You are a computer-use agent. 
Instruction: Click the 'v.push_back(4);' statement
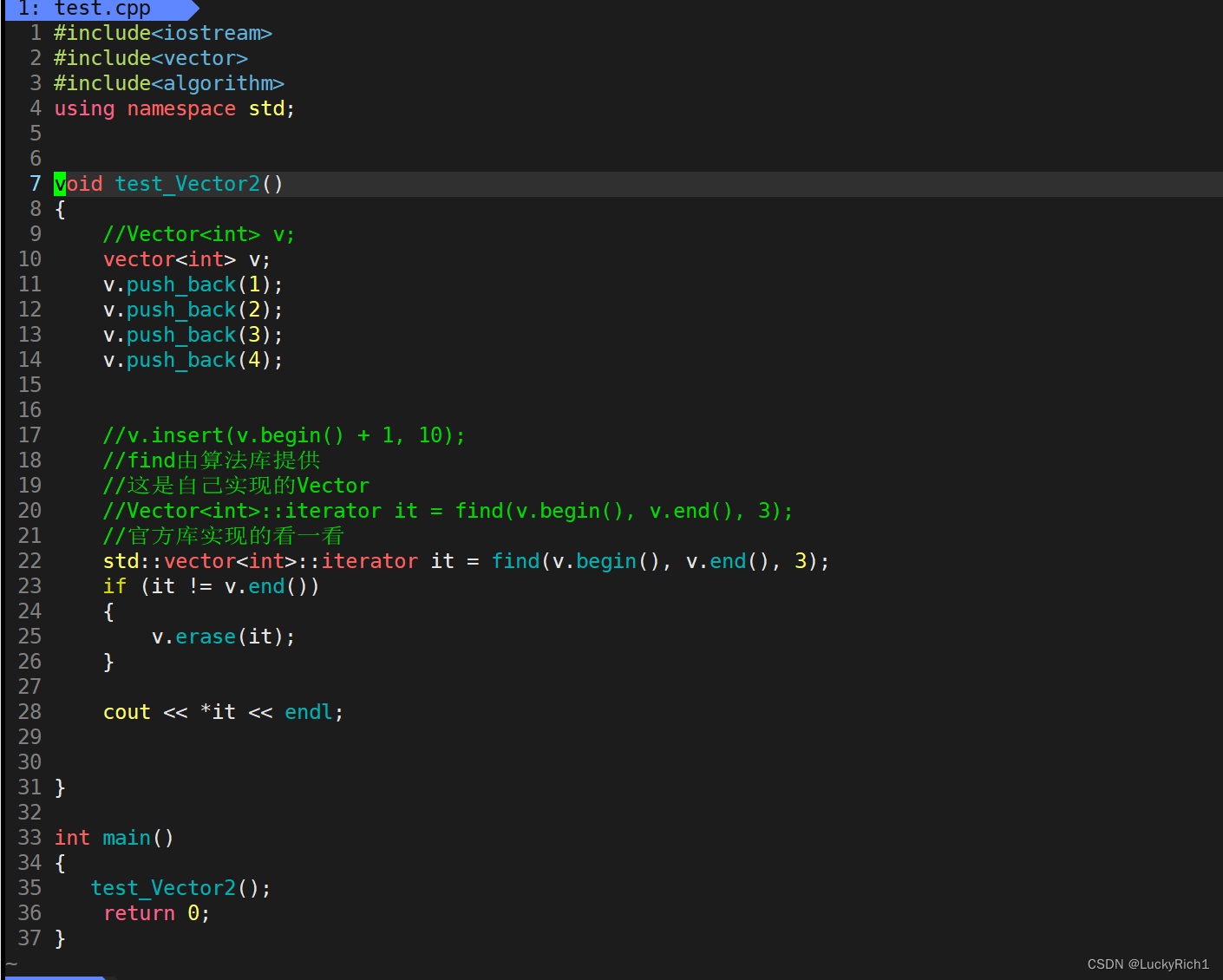coord(193,360)
